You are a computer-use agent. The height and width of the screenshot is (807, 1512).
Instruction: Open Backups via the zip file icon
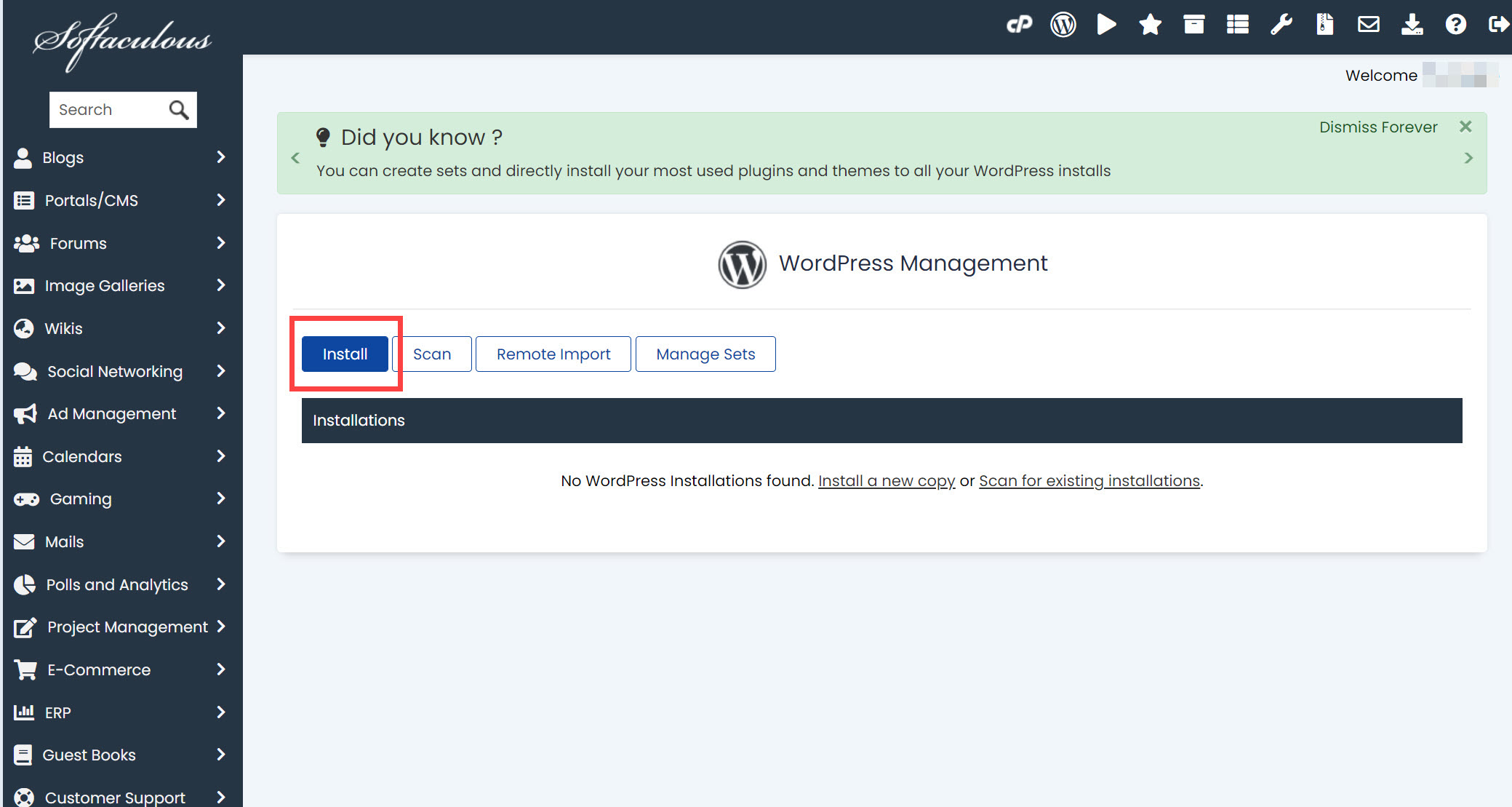click(x=1324, y=24)
